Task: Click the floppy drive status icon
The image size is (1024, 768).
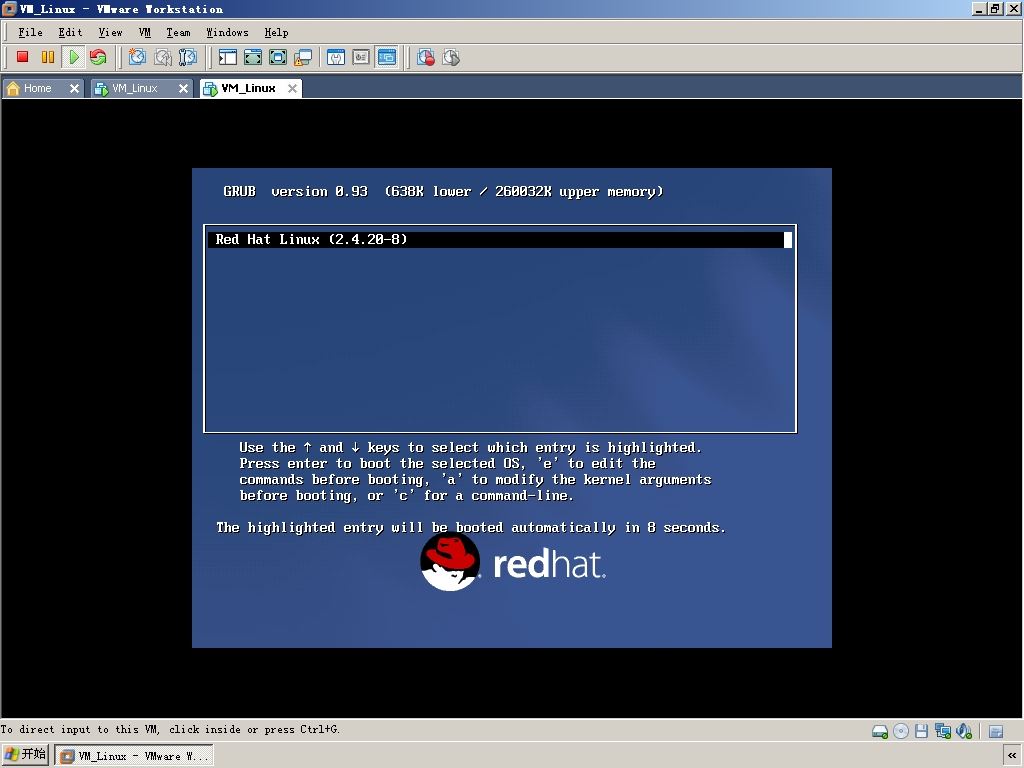Action: pyautogui.click(x=921, y=731)
